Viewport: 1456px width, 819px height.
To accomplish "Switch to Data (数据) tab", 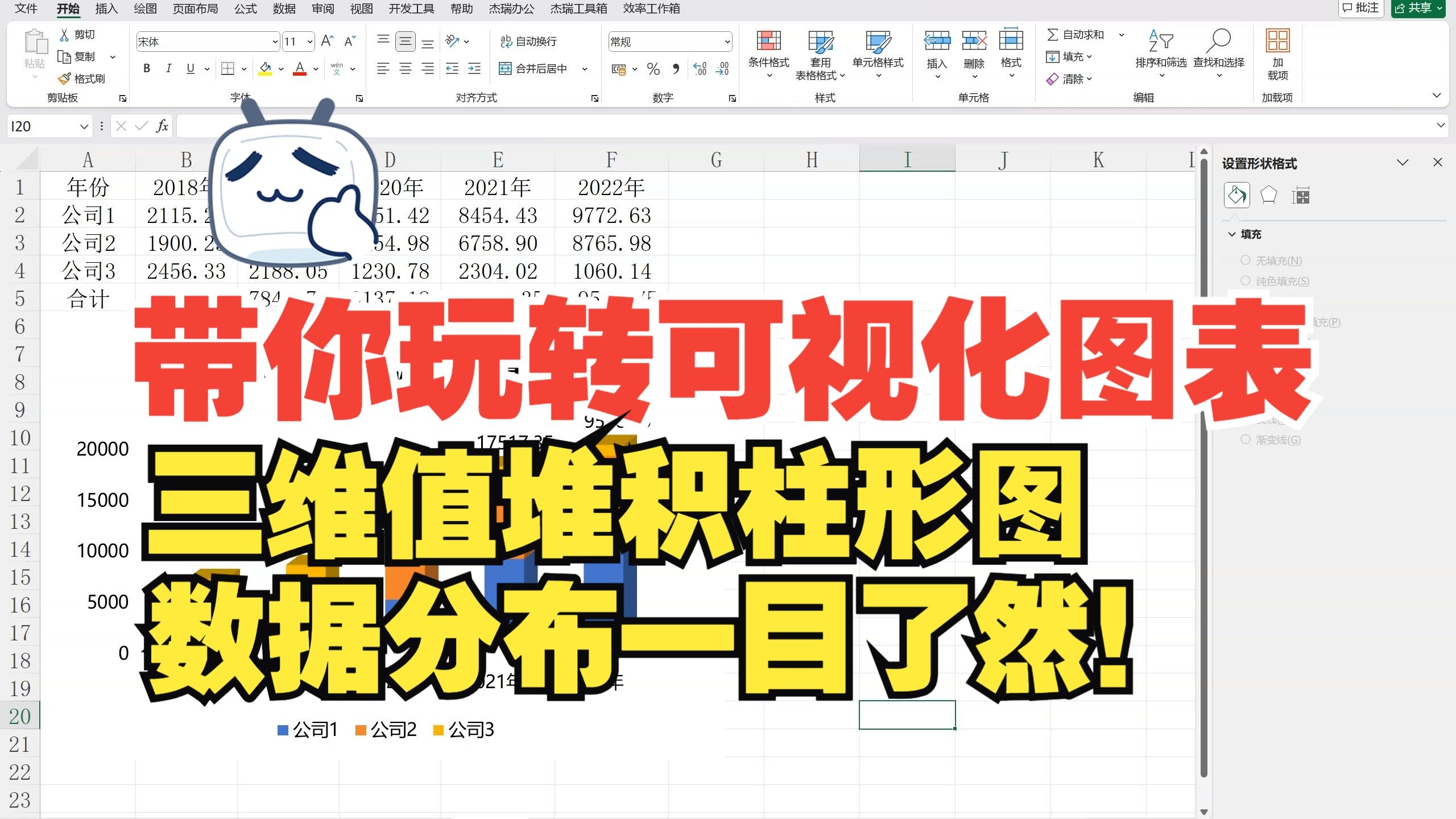I will click(284, 9).
